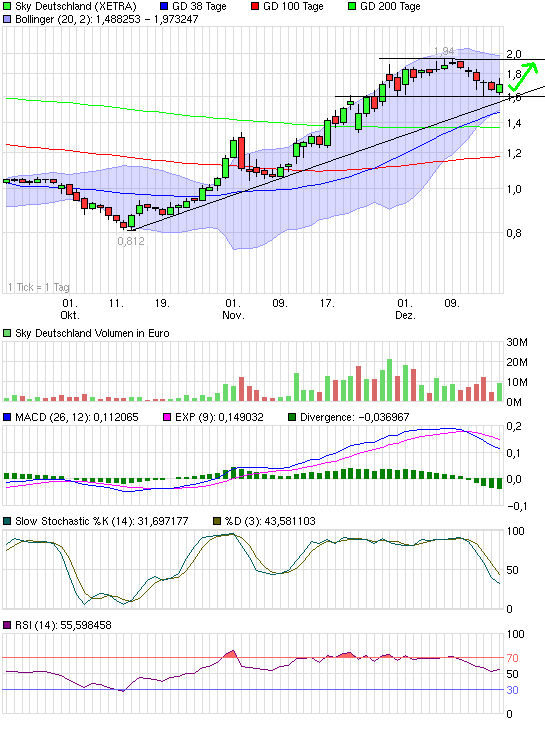Click the '0,812' low price label
The image size is (545, 735).
(x=131, y=241)
